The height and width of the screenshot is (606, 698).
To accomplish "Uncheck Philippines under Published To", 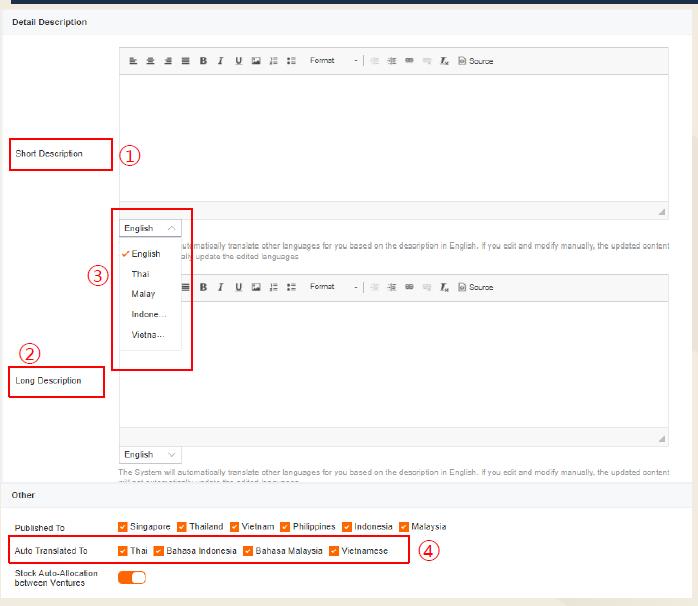I will (285, 527).
